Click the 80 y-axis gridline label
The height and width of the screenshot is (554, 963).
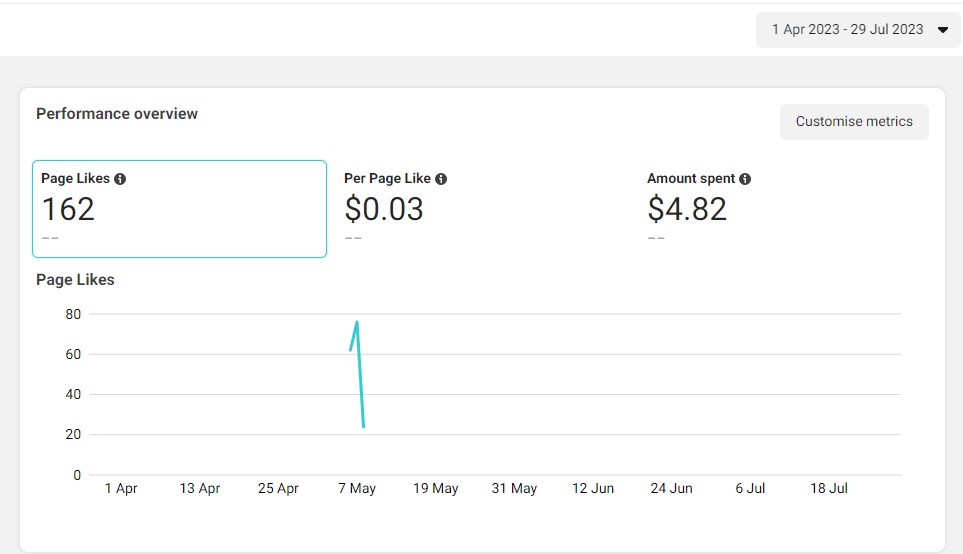[73, 314]
